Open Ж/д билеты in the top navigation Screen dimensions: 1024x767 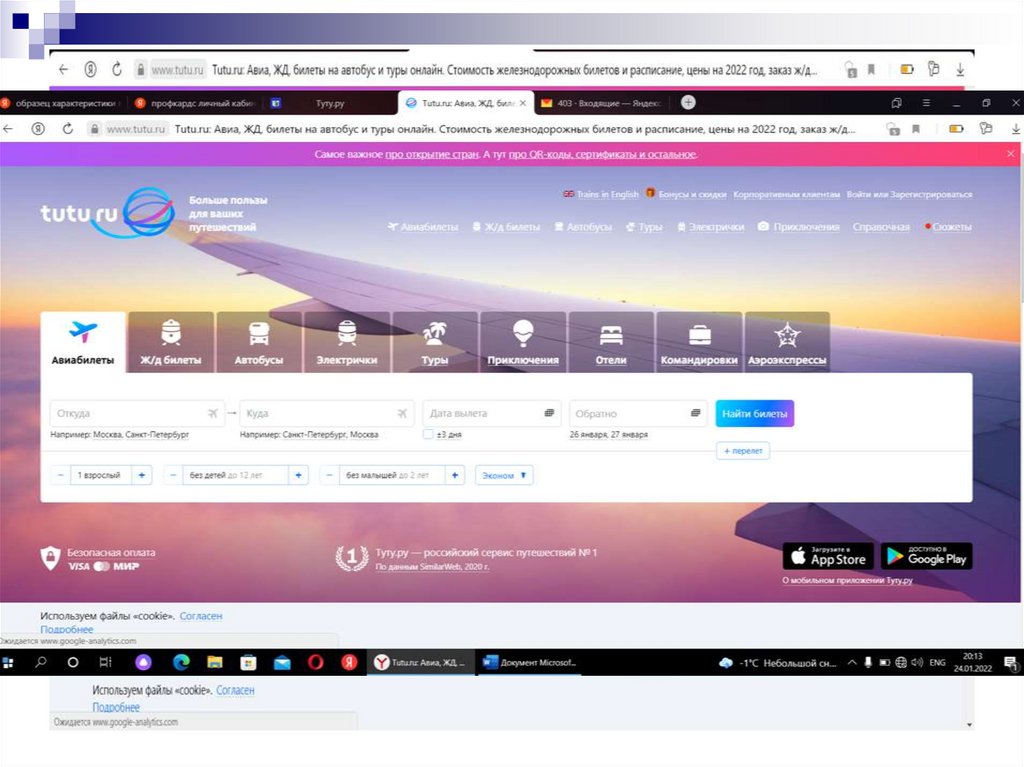[506, 227]
